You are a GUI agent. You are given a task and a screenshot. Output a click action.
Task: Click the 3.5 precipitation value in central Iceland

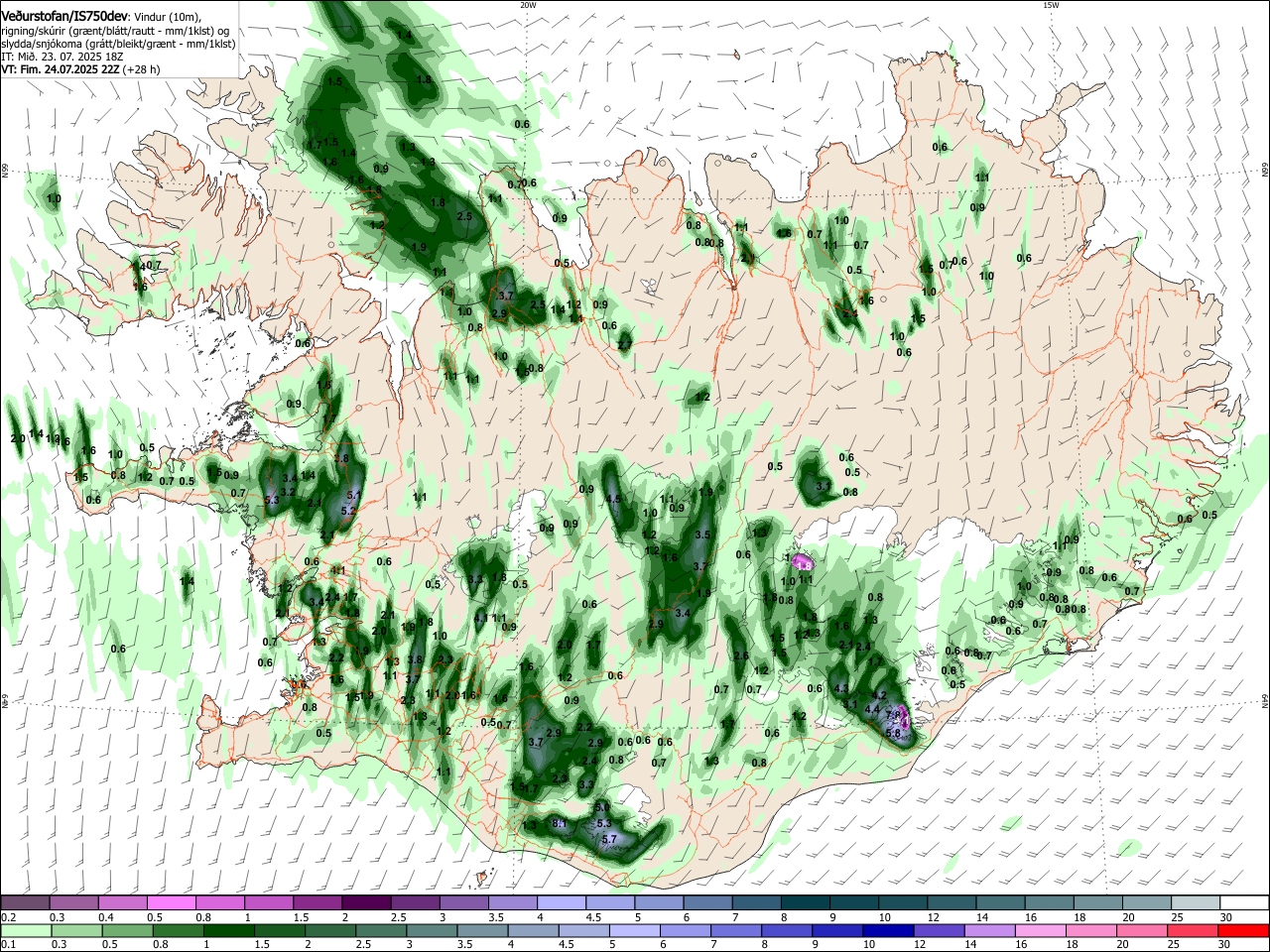click(703, 535)
